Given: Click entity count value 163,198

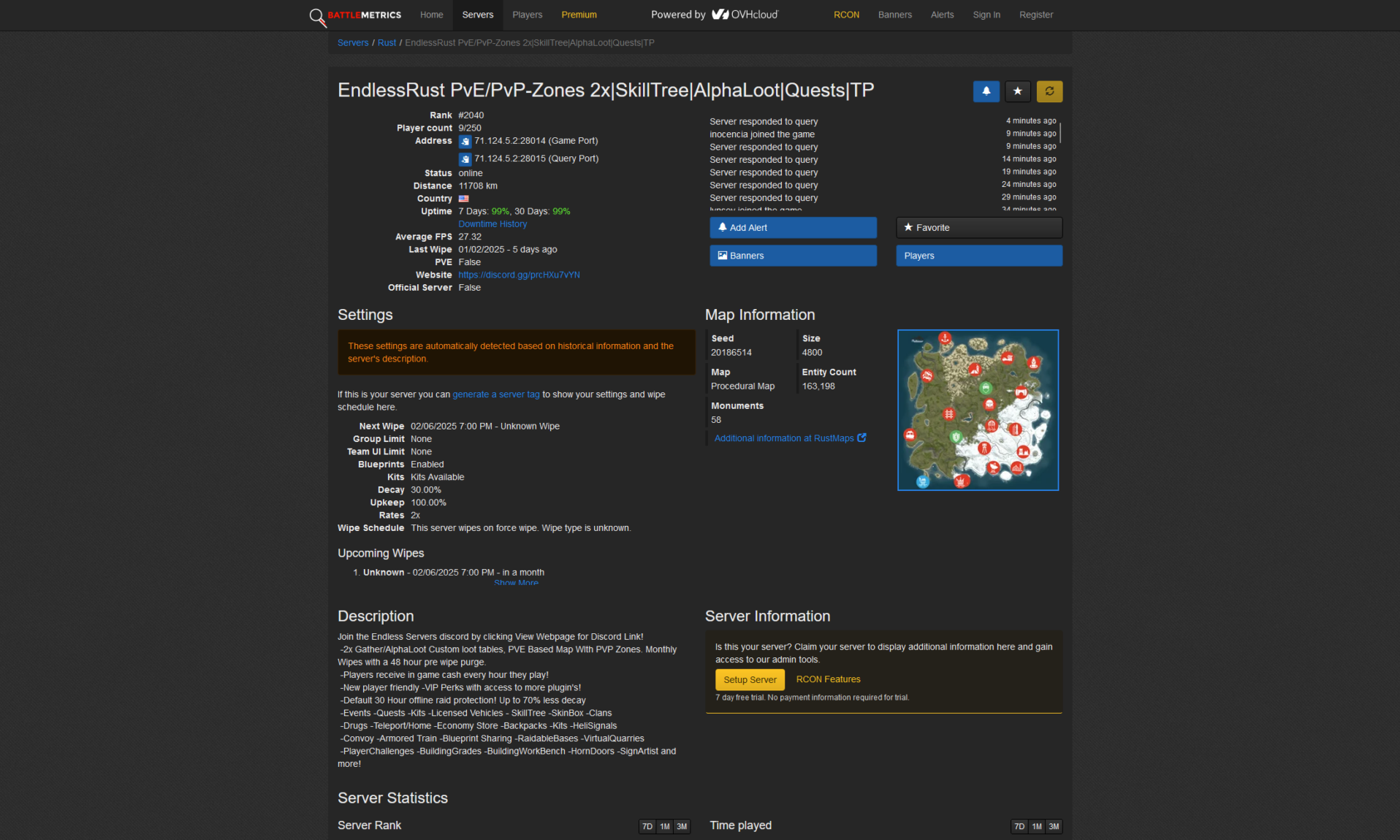Looking at the screenshot, I should 818,386.
